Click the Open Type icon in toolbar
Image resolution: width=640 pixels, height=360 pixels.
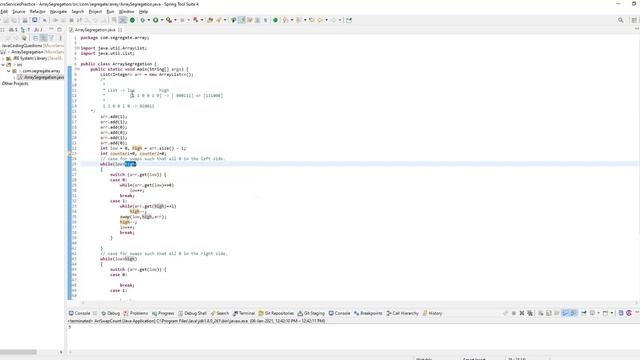[x=210, y=20]
